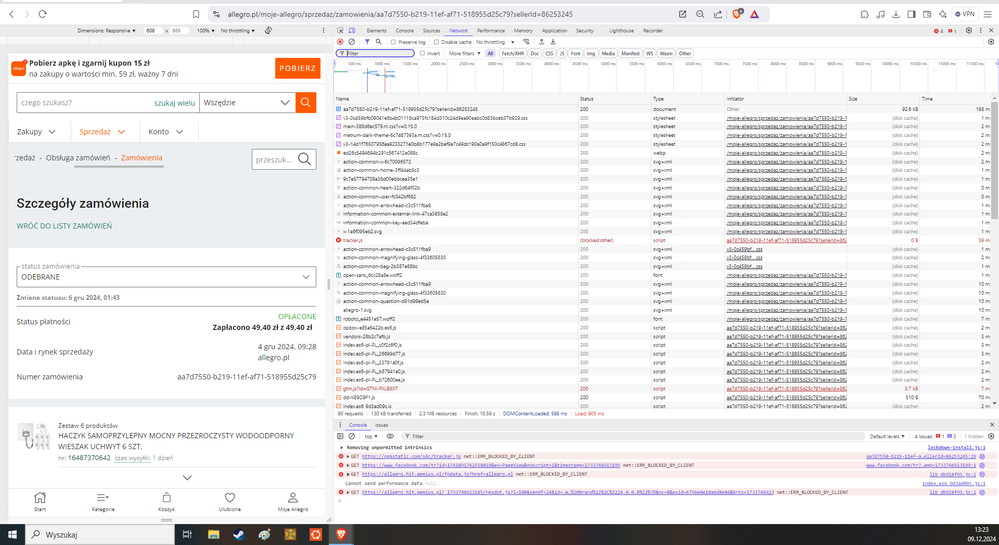Screen dimensions: 999x545
Task: Open Ulubione heart icon
Action: (x=229, y=502)
